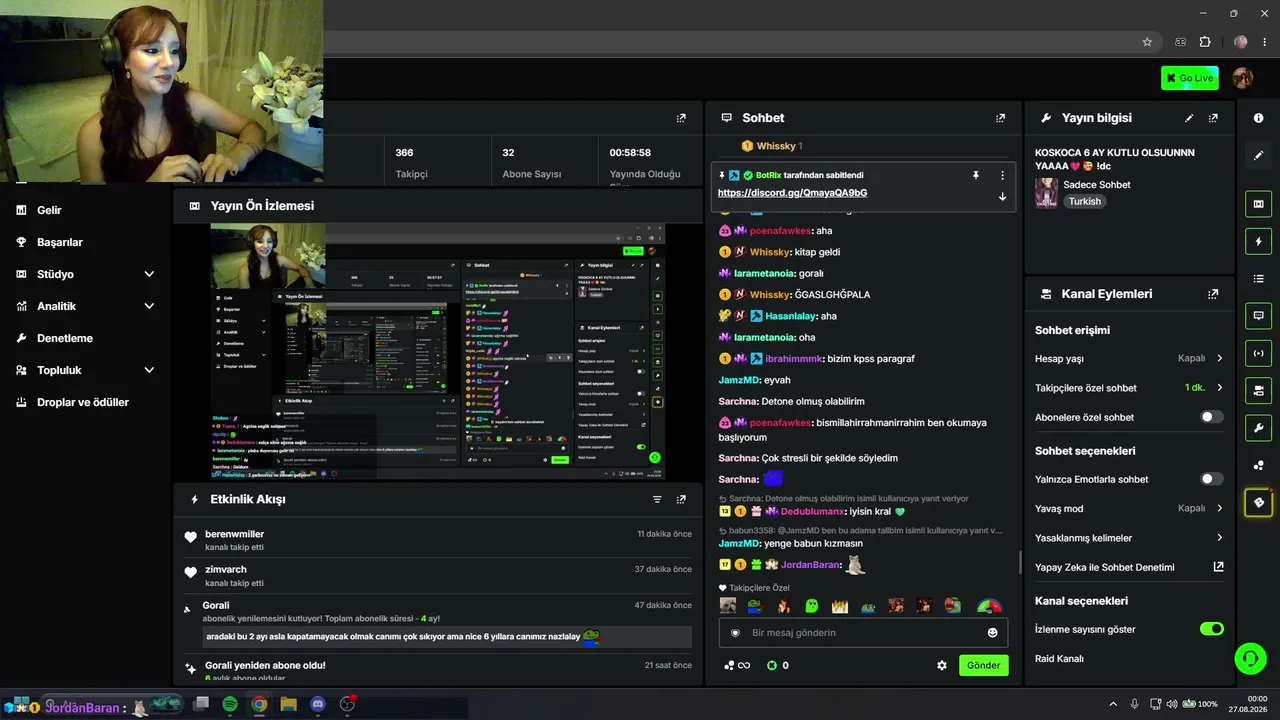Pop out the Yayın bilgisi panel
1280x720 pixels.
coord(1213,118)
